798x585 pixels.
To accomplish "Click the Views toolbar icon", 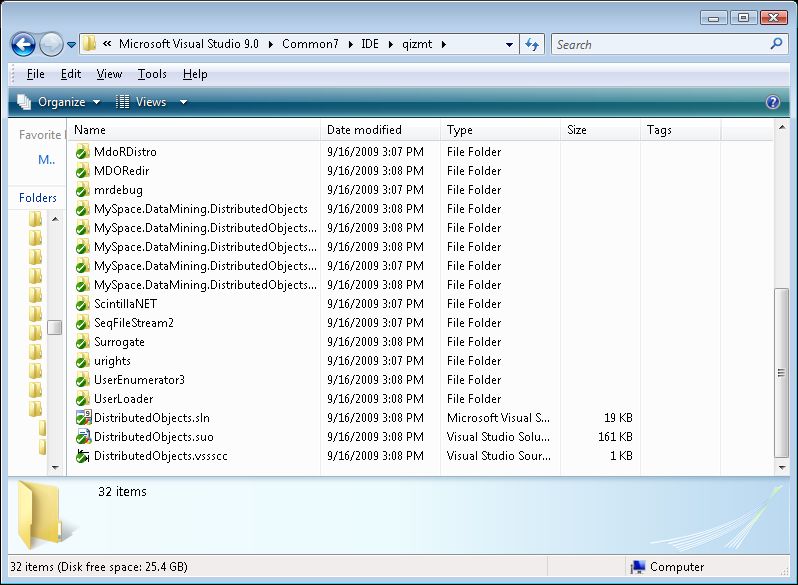I will [x=122, y=102].
